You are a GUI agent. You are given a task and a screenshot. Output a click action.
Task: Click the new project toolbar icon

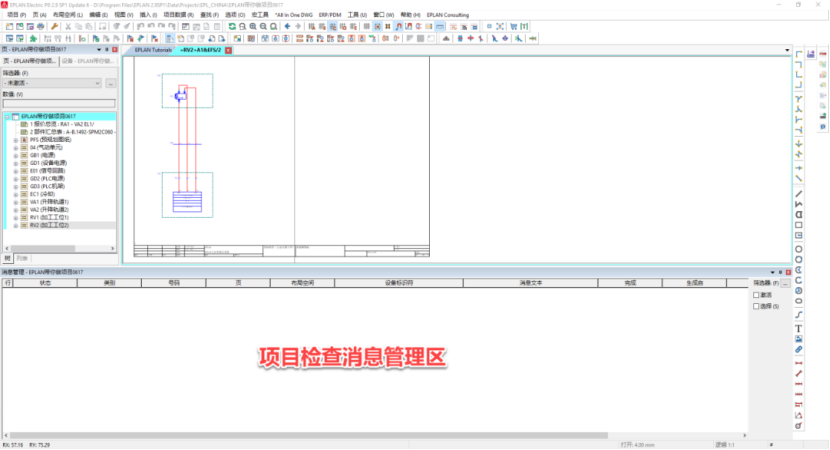pos(10,26)
